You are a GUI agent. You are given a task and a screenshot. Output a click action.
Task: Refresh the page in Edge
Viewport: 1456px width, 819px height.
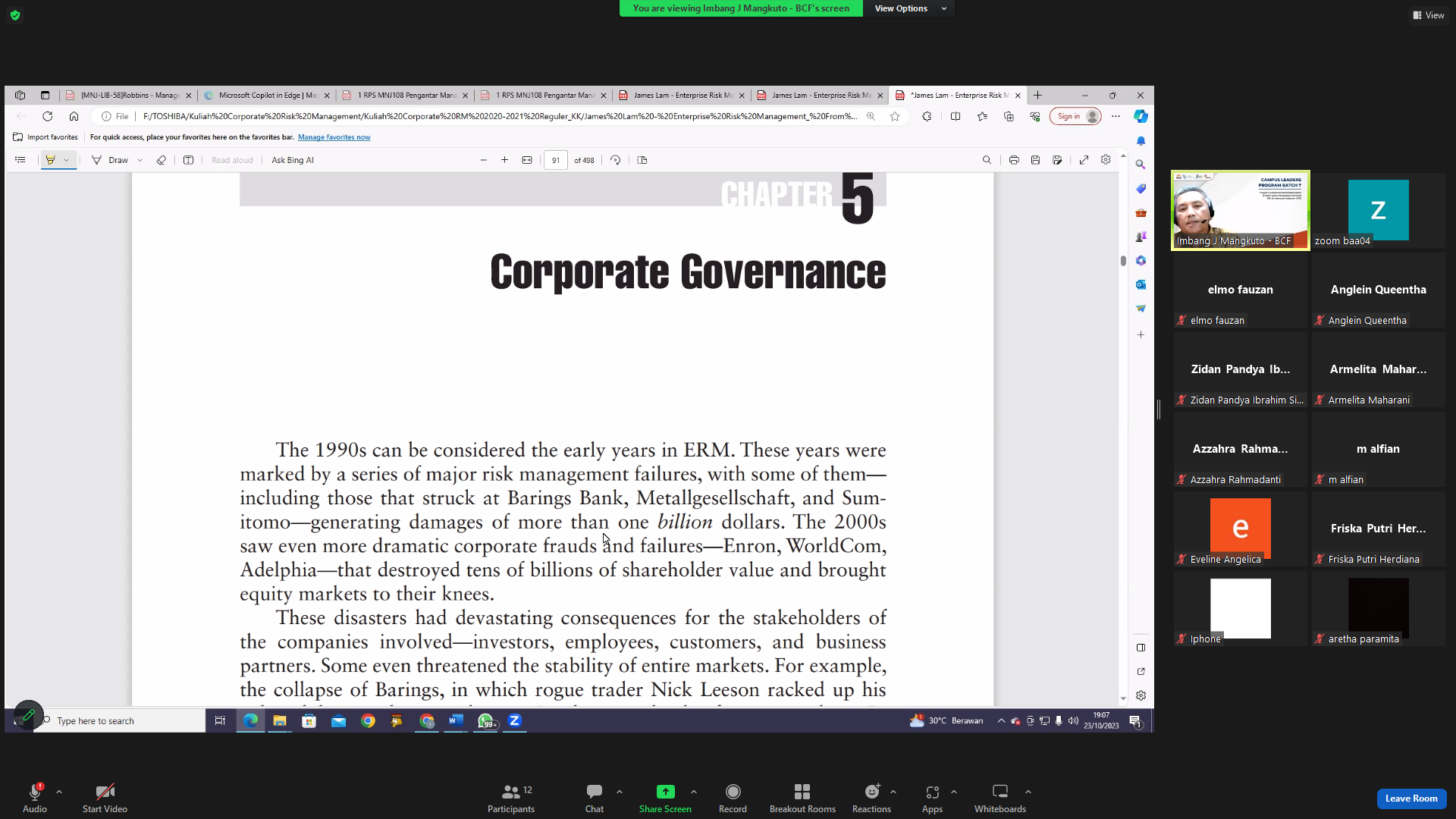(x=48, y=116)
